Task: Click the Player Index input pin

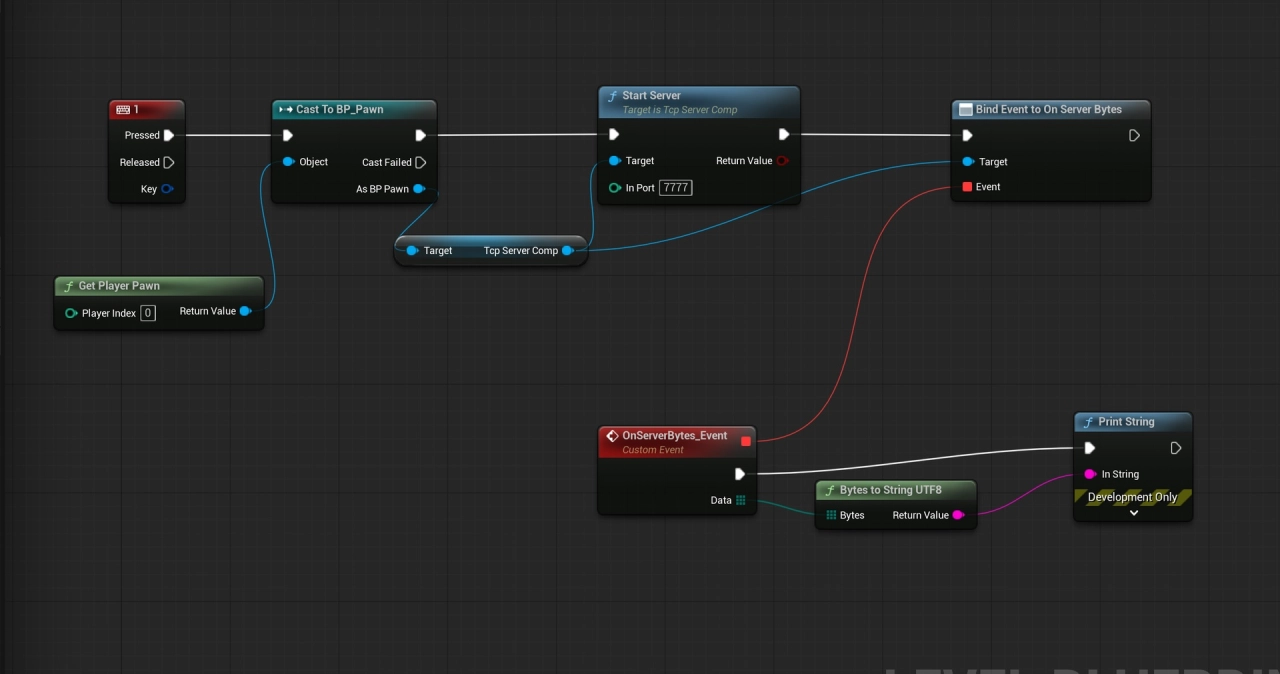Action: pos(71,313)
